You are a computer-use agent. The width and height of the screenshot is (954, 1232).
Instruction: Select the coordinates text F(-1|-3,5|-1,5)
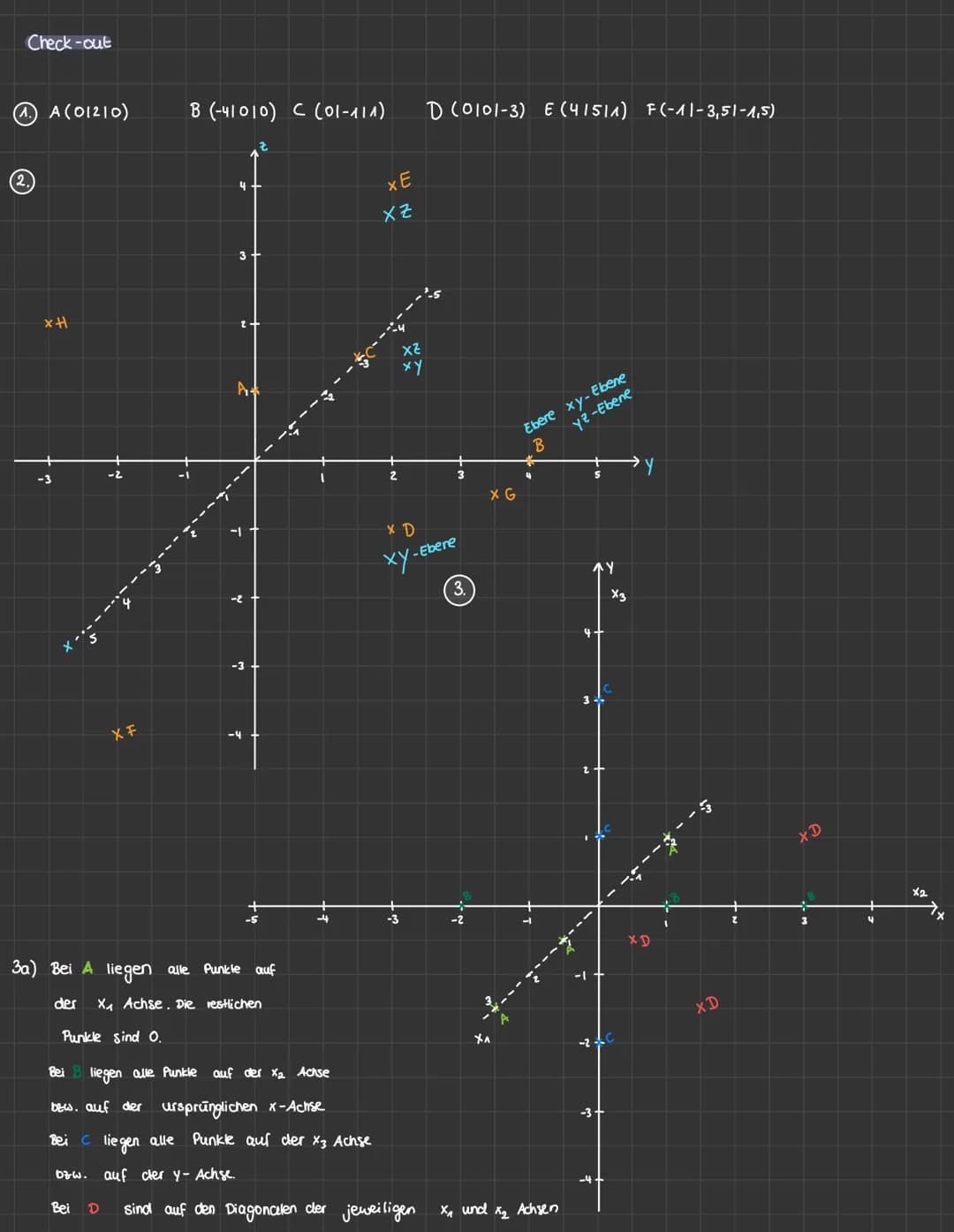click(710, 110)
